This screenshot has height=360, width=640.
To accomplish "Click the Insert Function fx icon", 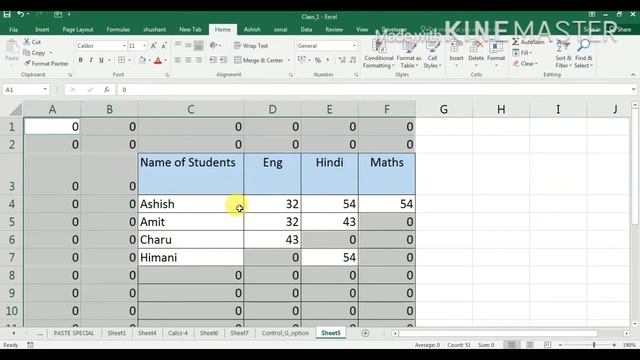I will click(x=107, y=89).
